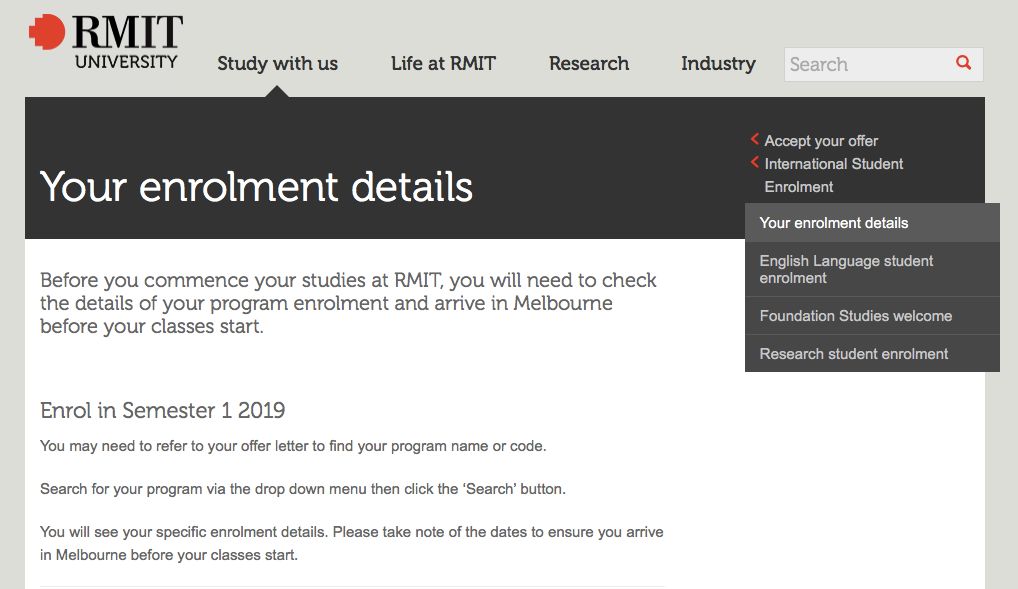The width and height of the screenshot is (1018, 589).
Task: Click the Enrol in Semester 1 2019 heading
Action: click(162, 410)
